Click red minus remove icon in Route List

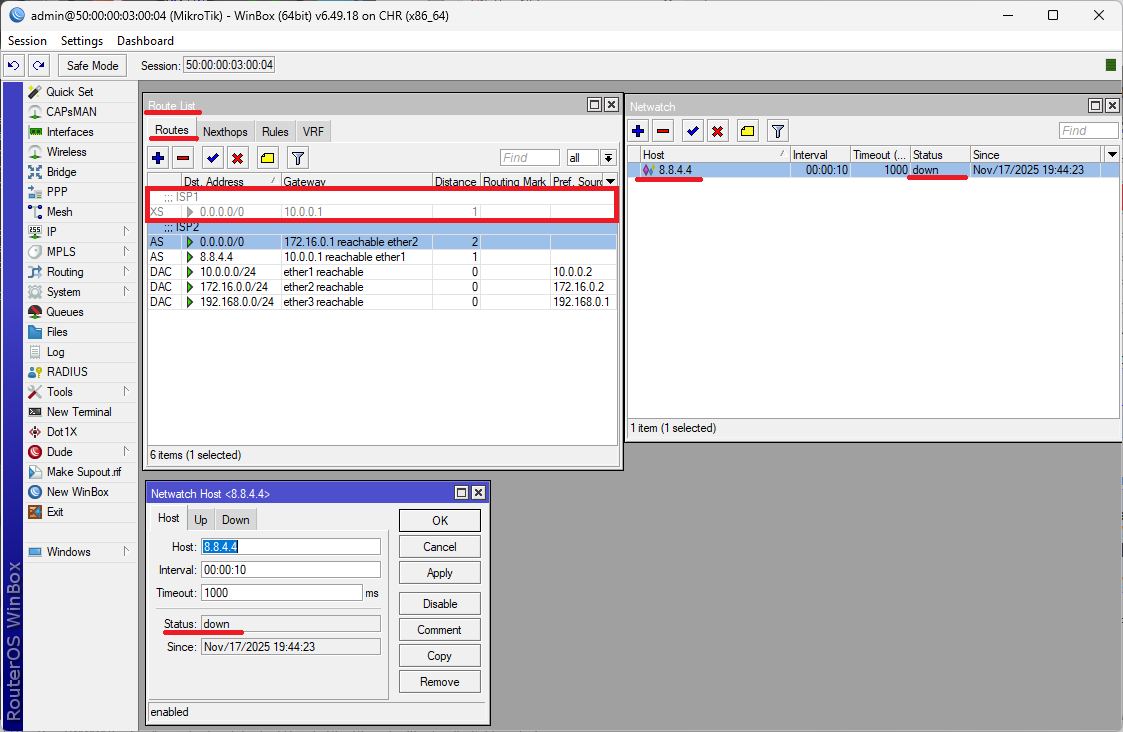183,157
